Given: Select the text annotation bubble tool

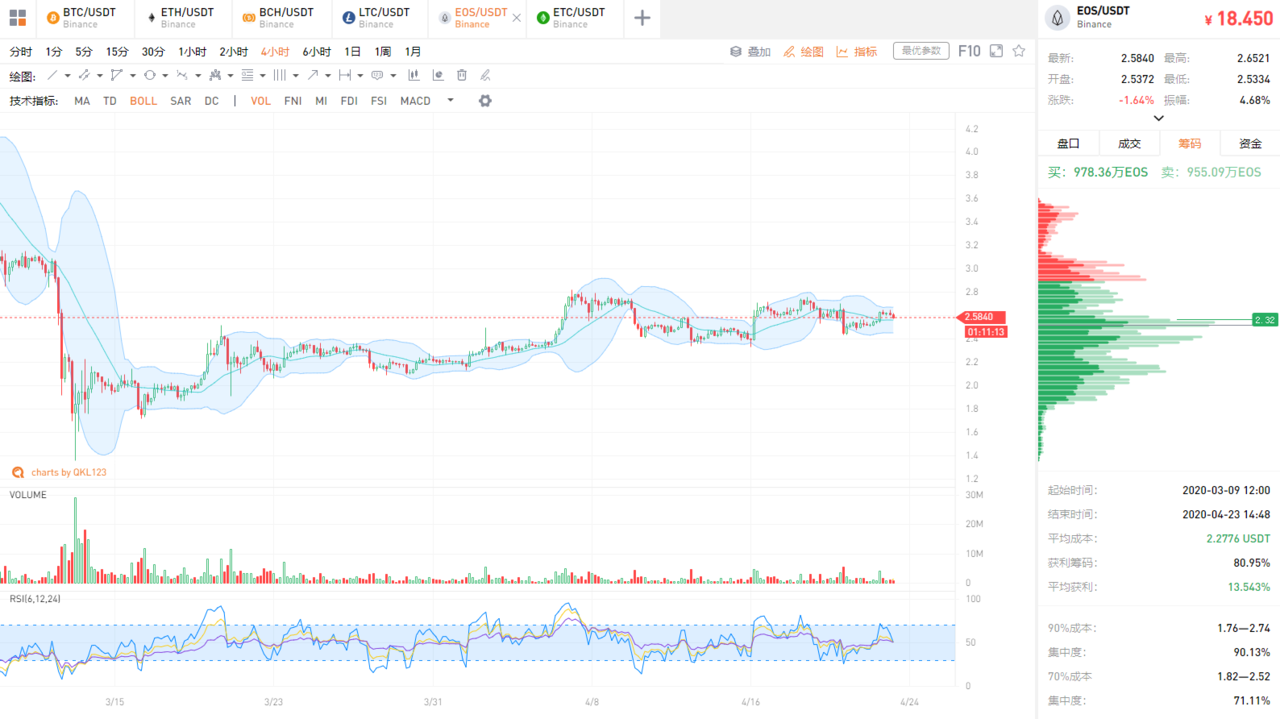Looking at the screenshot, I should [377, 75].
